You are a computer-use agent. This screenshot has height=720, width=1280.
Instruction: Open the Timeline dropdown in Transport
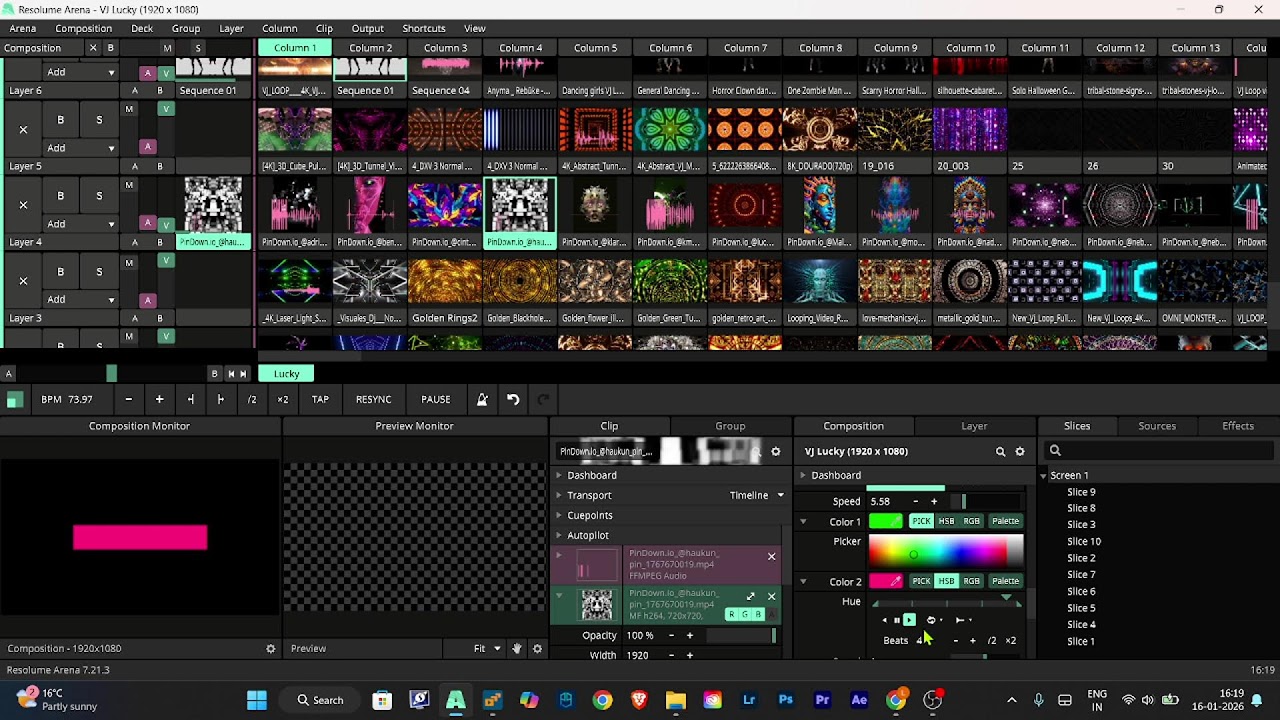point(757,495)
